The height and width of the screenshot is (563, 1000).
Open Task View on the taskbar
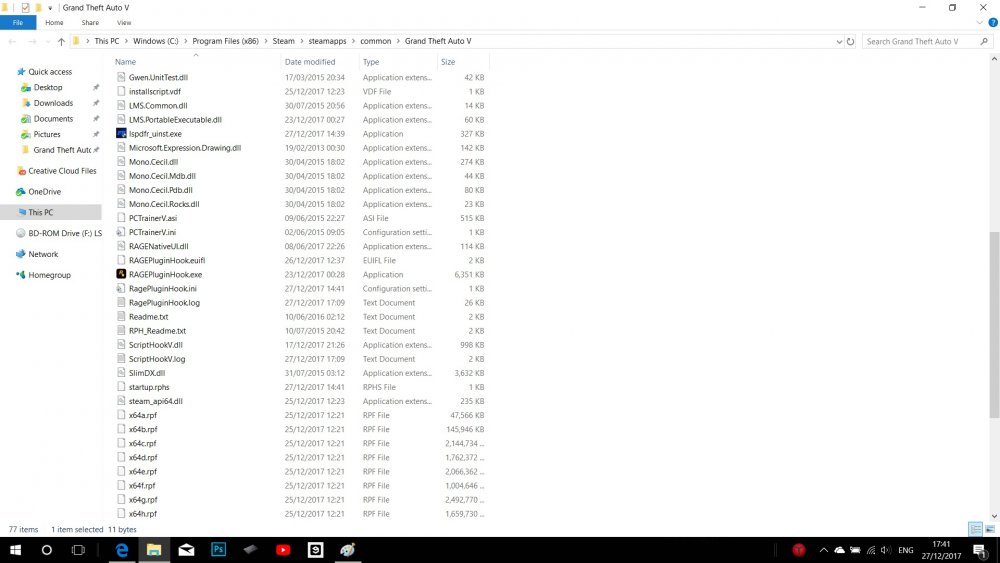click(x=78, y=550)
